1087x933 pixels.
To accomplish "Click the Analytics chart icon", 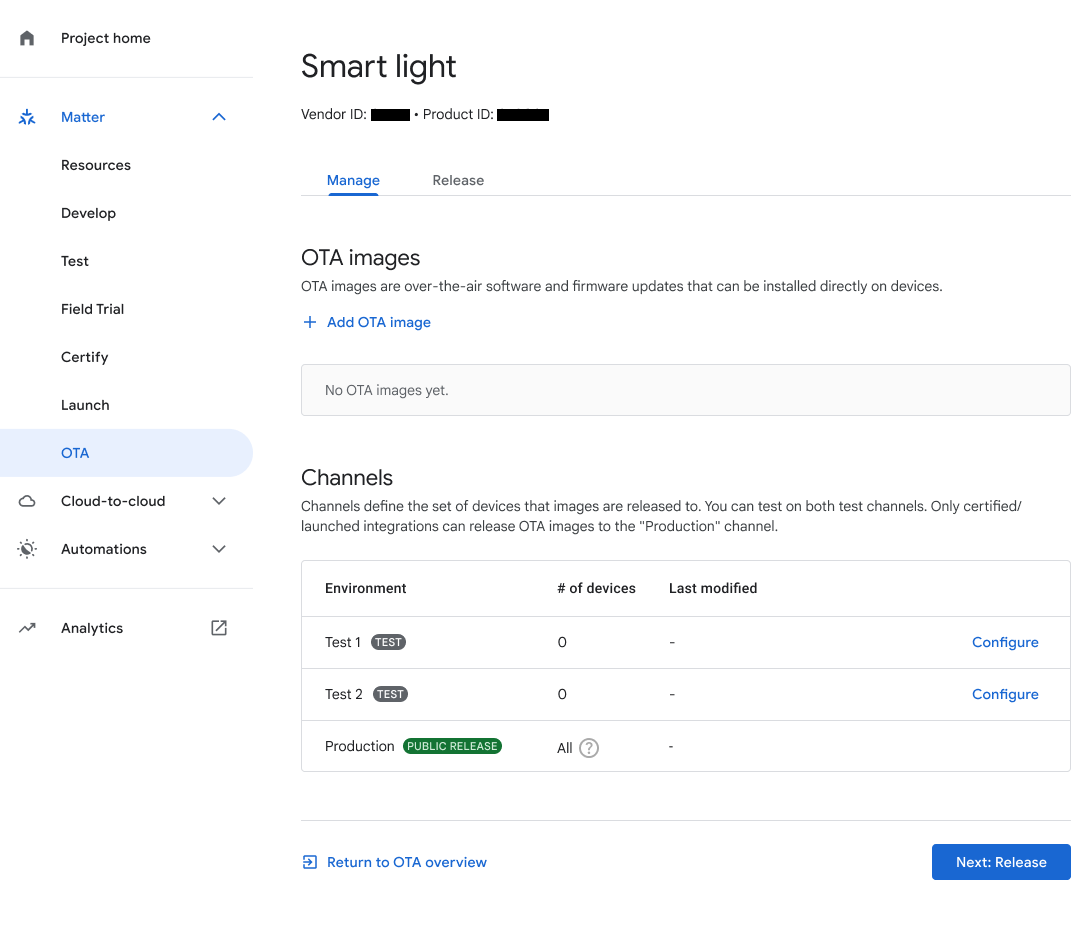I will coord(26,628).
